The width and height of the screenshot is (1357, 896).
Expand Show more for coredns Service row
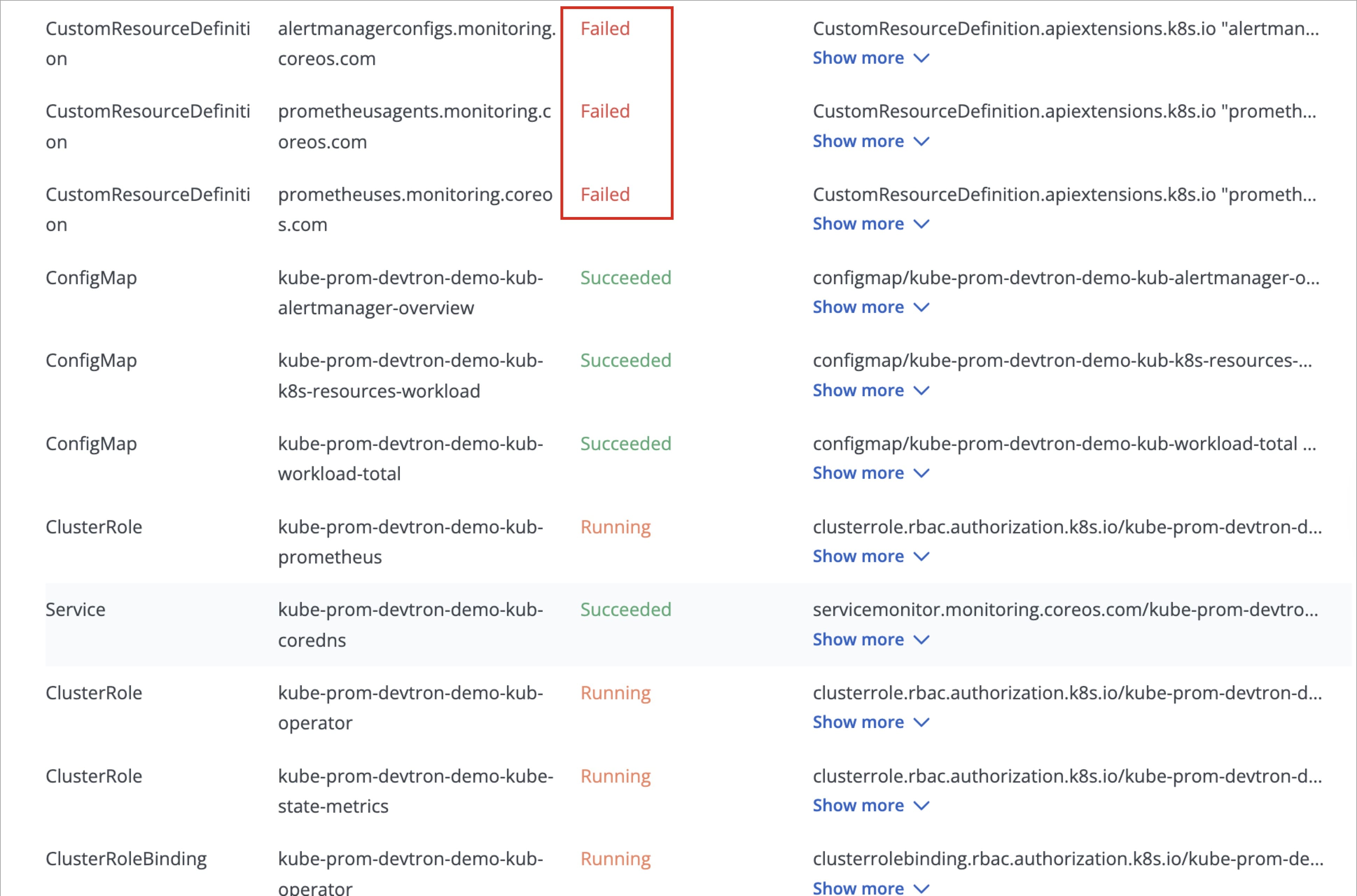coord(870,639)
